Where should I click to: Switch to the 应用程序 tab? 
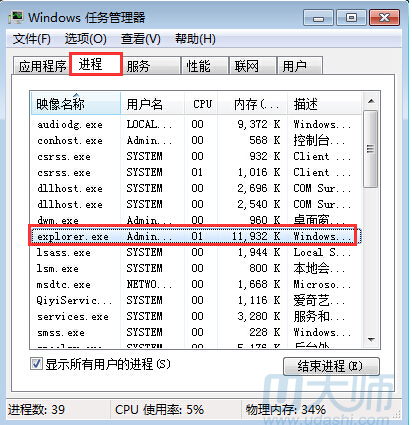coord(42,66)
